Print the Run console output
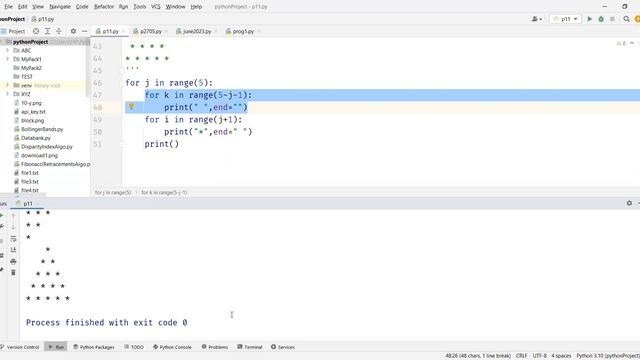Image resolution: width=640 pixels, height=360 pixels. (13, 261)
